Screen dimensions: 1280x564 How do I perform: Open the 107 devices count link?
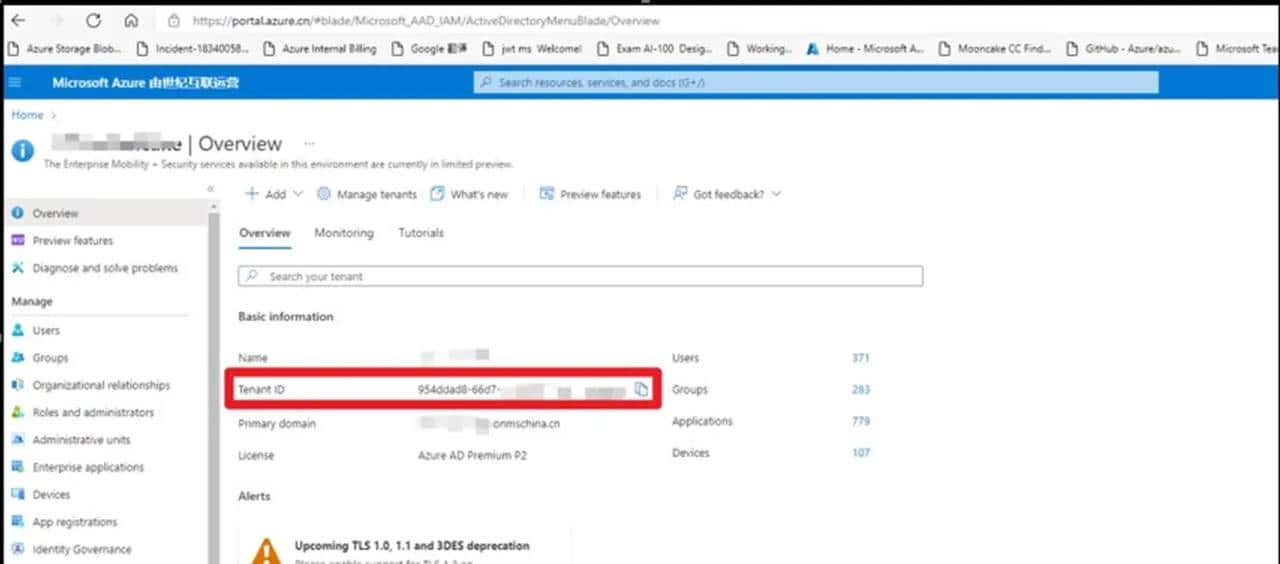pos(860,453)
